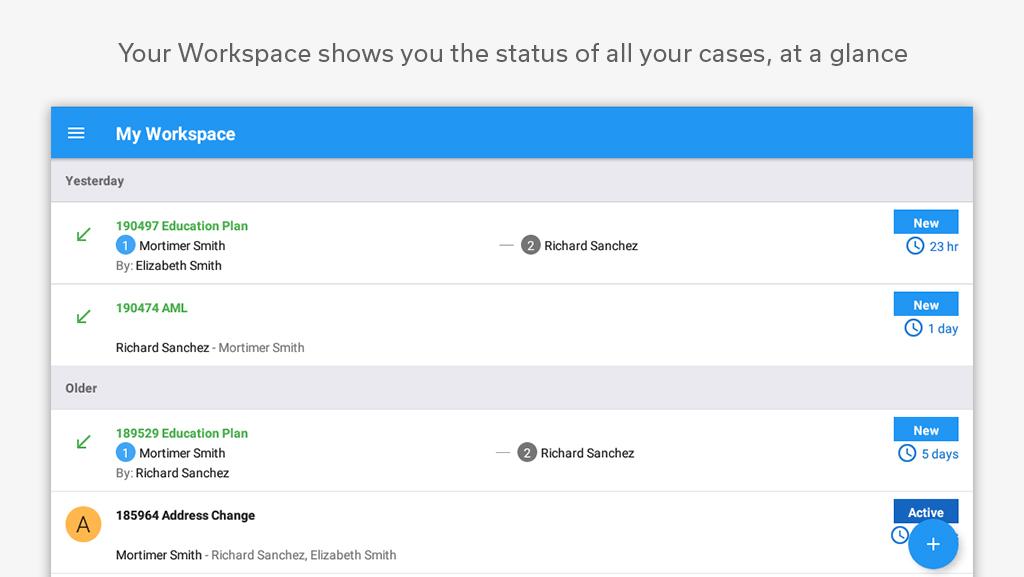Click step 1 badge in case 190497
This screenshot has height=577, width=1024.
[x=125, y=245]
